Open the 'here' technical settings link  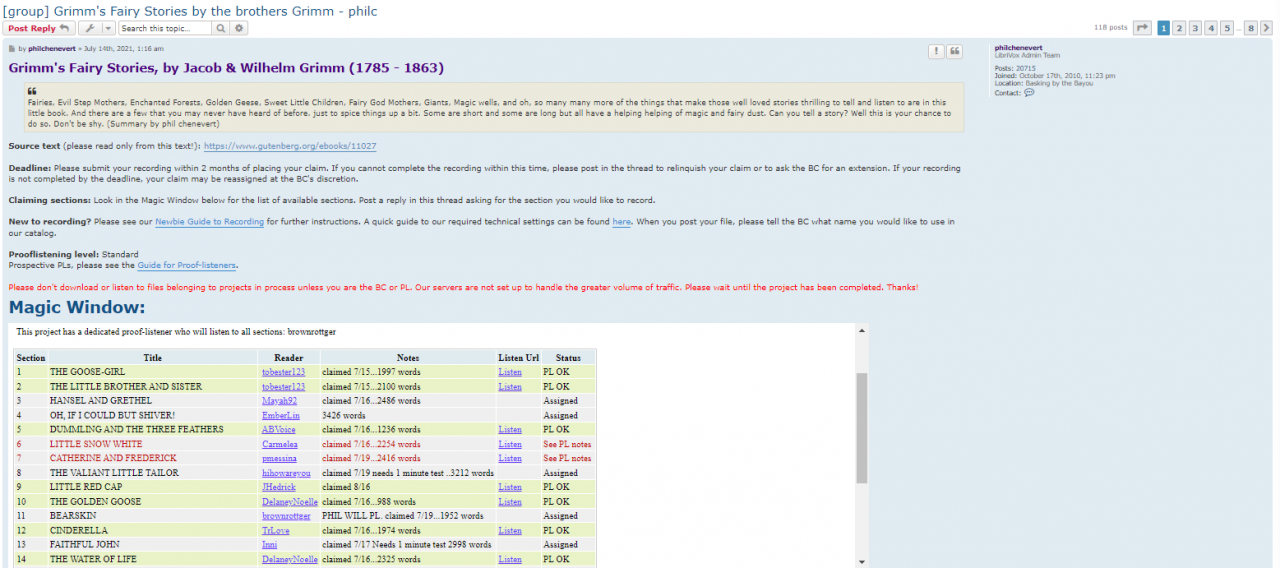point(621,222)
